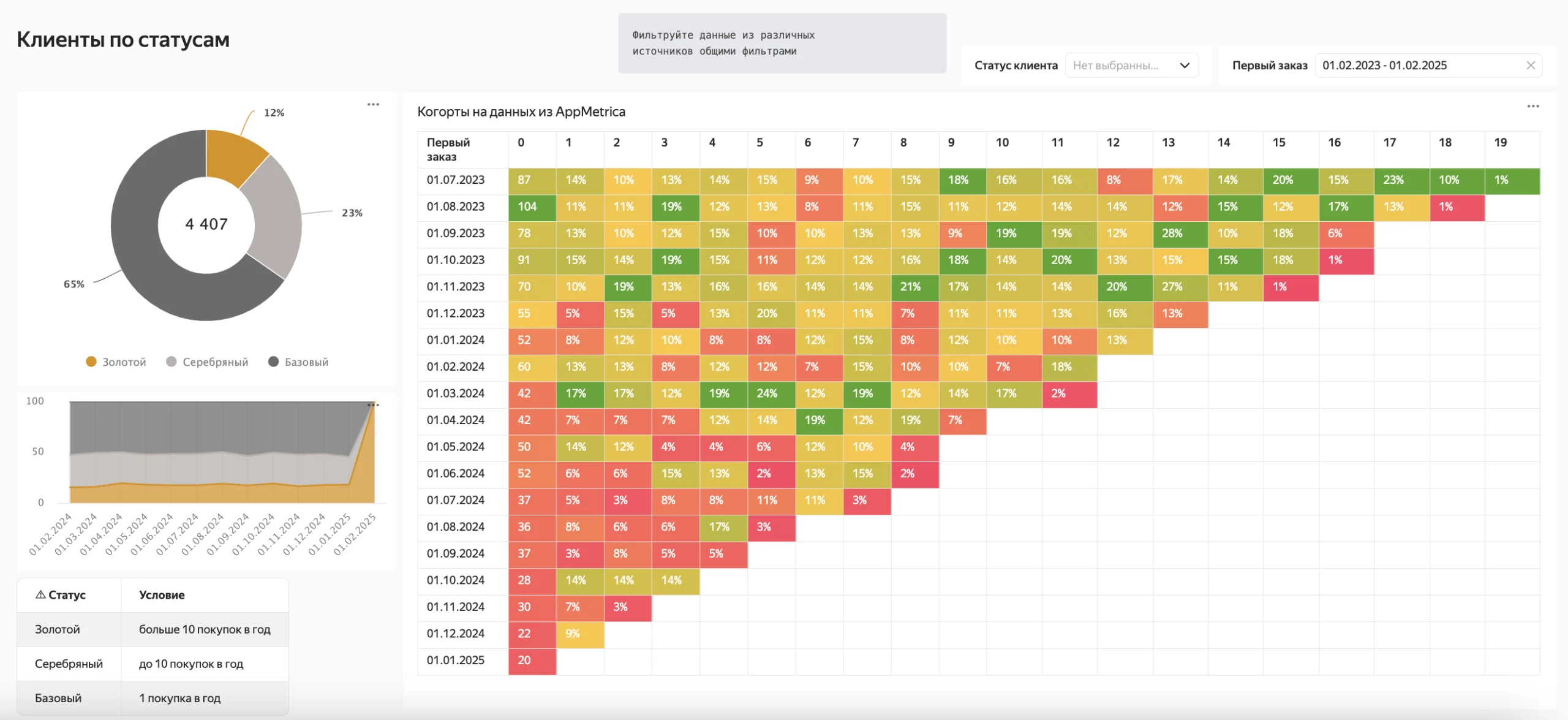Clear the Первый заказ date range
This screenshot has height=720, width=1568.
click(x=1531, y=66)
